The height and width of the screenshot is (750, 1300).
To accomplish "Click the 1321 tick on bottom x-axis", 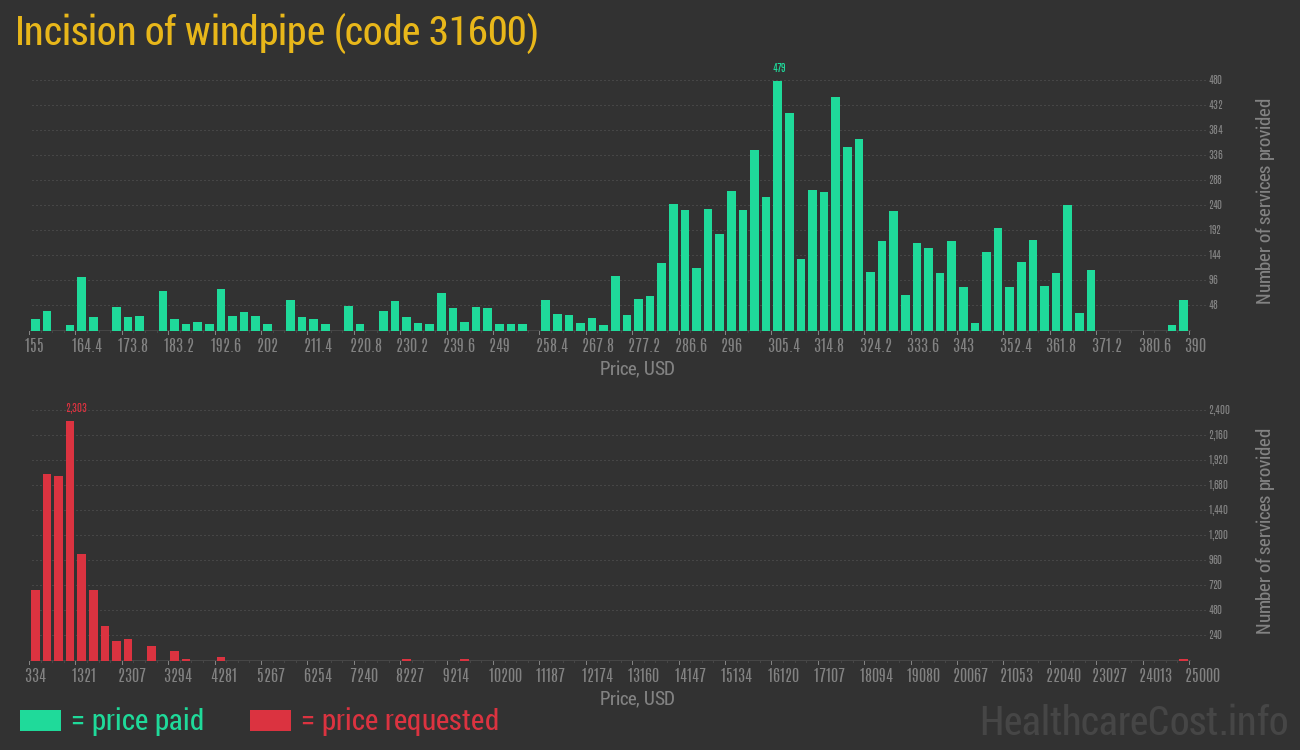I will (x=84, y=676).
